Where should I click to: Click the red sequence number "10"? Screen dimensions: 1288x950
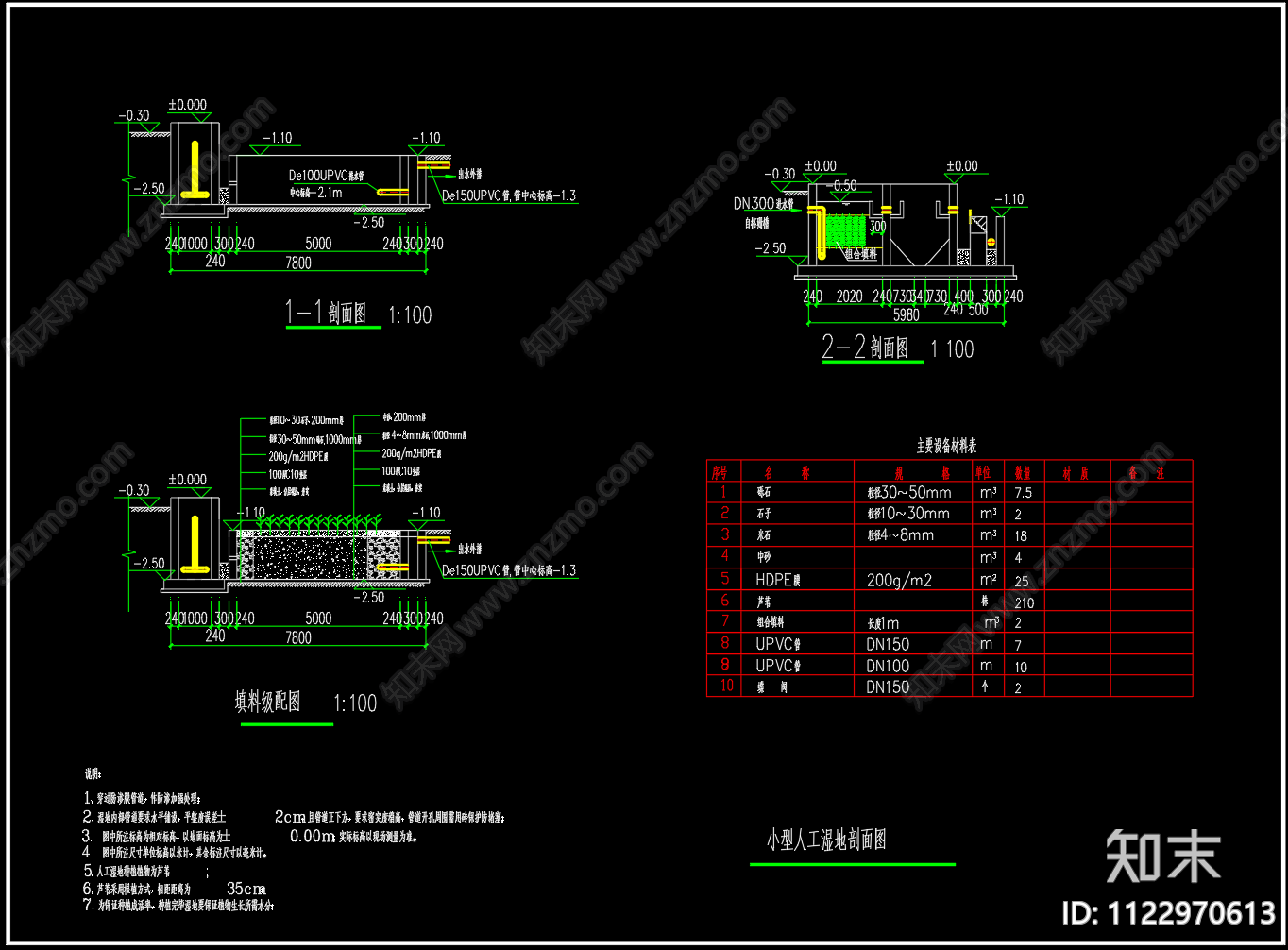tap(725, 686)
